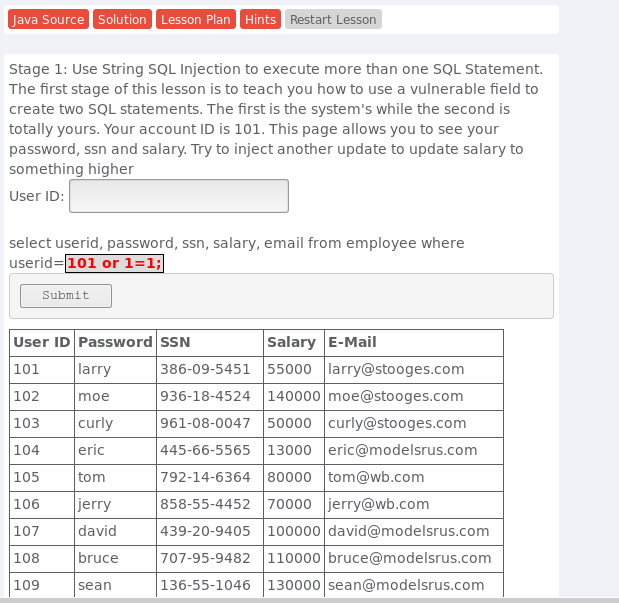
Task: Select user ID cell 105
Action: 42,477
